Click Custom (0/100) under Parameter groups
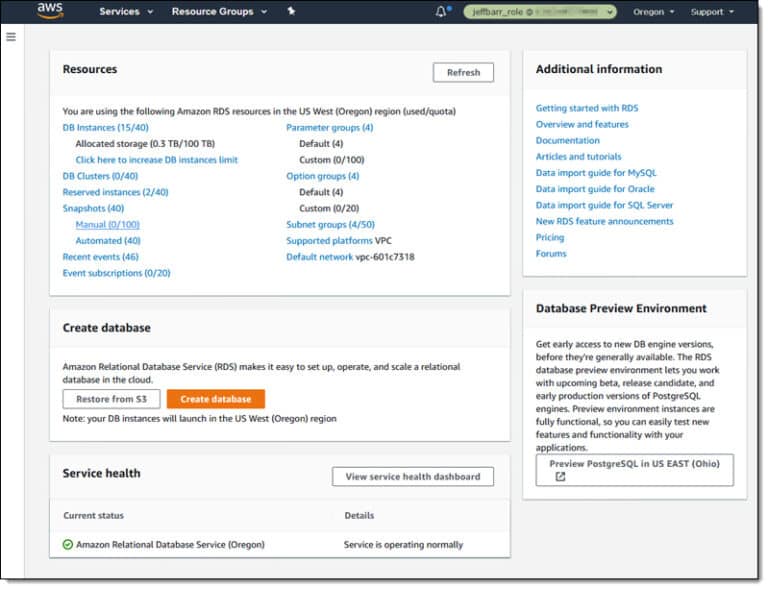The height and width of the screenshot is (589, 768). click(x=332, y=160)
